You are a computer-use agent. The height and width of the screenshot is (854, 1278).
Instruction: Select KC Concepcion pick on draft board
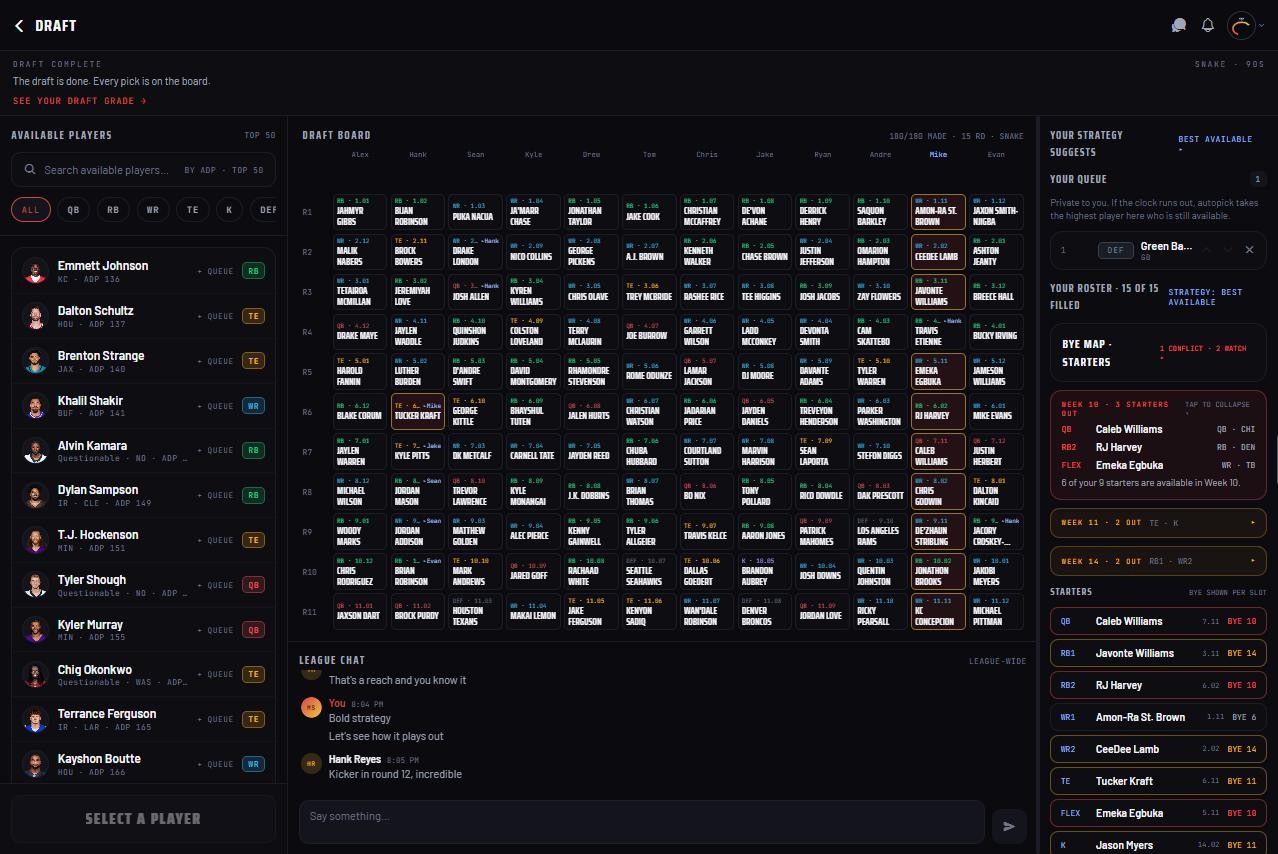tap(939, 612)
